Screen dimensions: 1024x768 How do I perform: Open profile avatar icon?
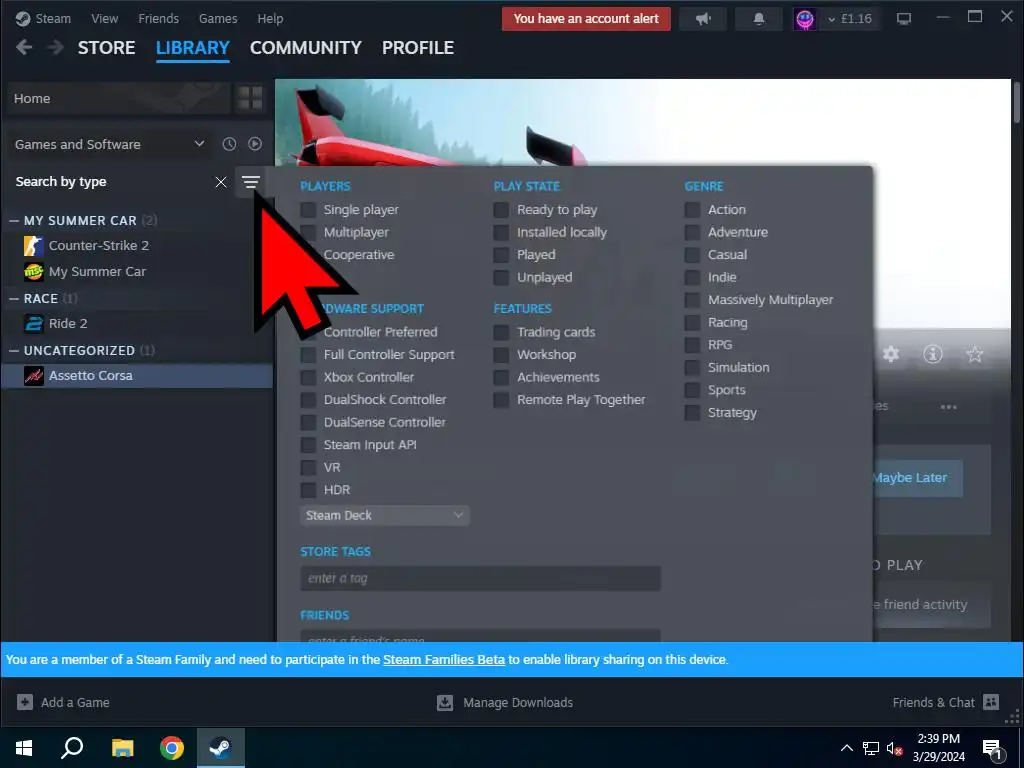click(x=805, y=19)
